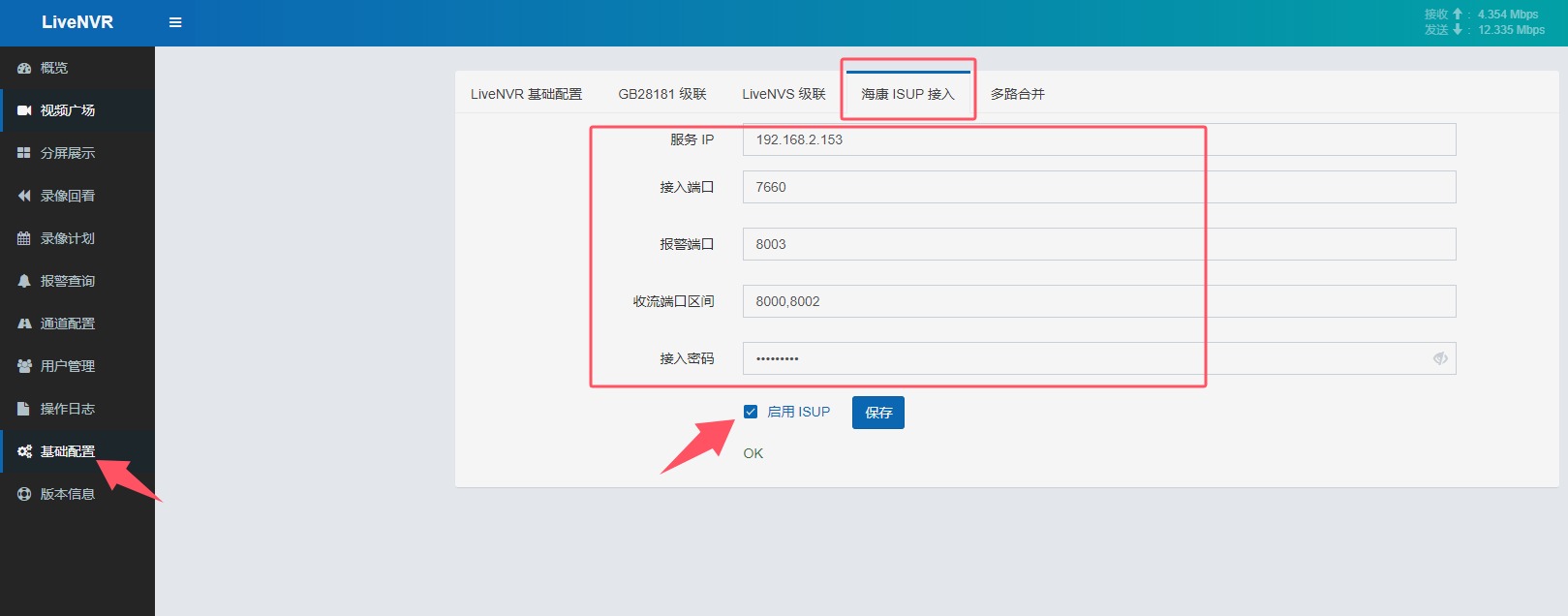Open 版本信息 lifebuoy icon in sidebar

[x=24, y=494]
